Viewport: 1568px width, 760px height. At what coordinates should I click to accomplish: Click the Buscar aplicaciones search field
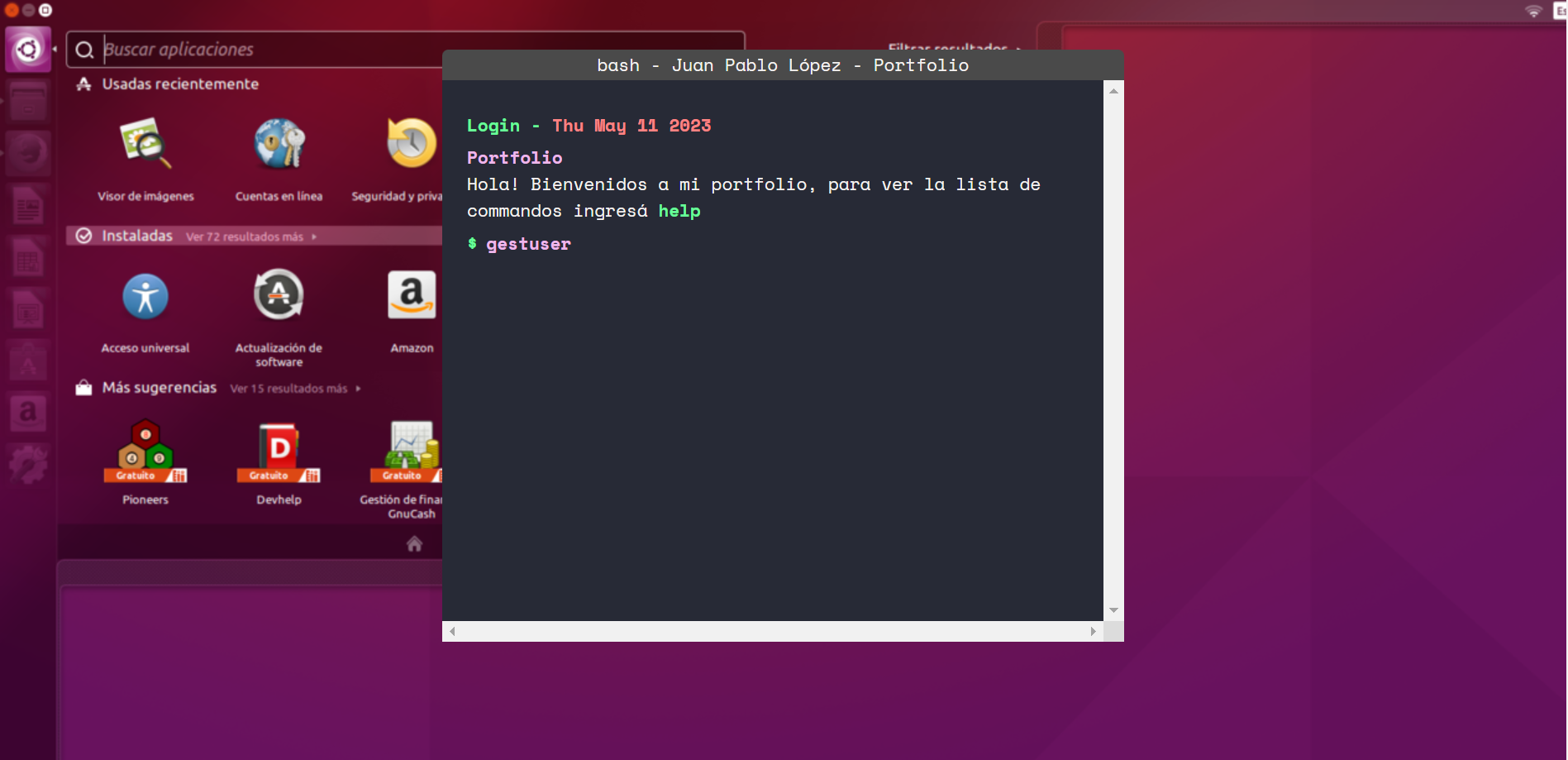point(331,49)
